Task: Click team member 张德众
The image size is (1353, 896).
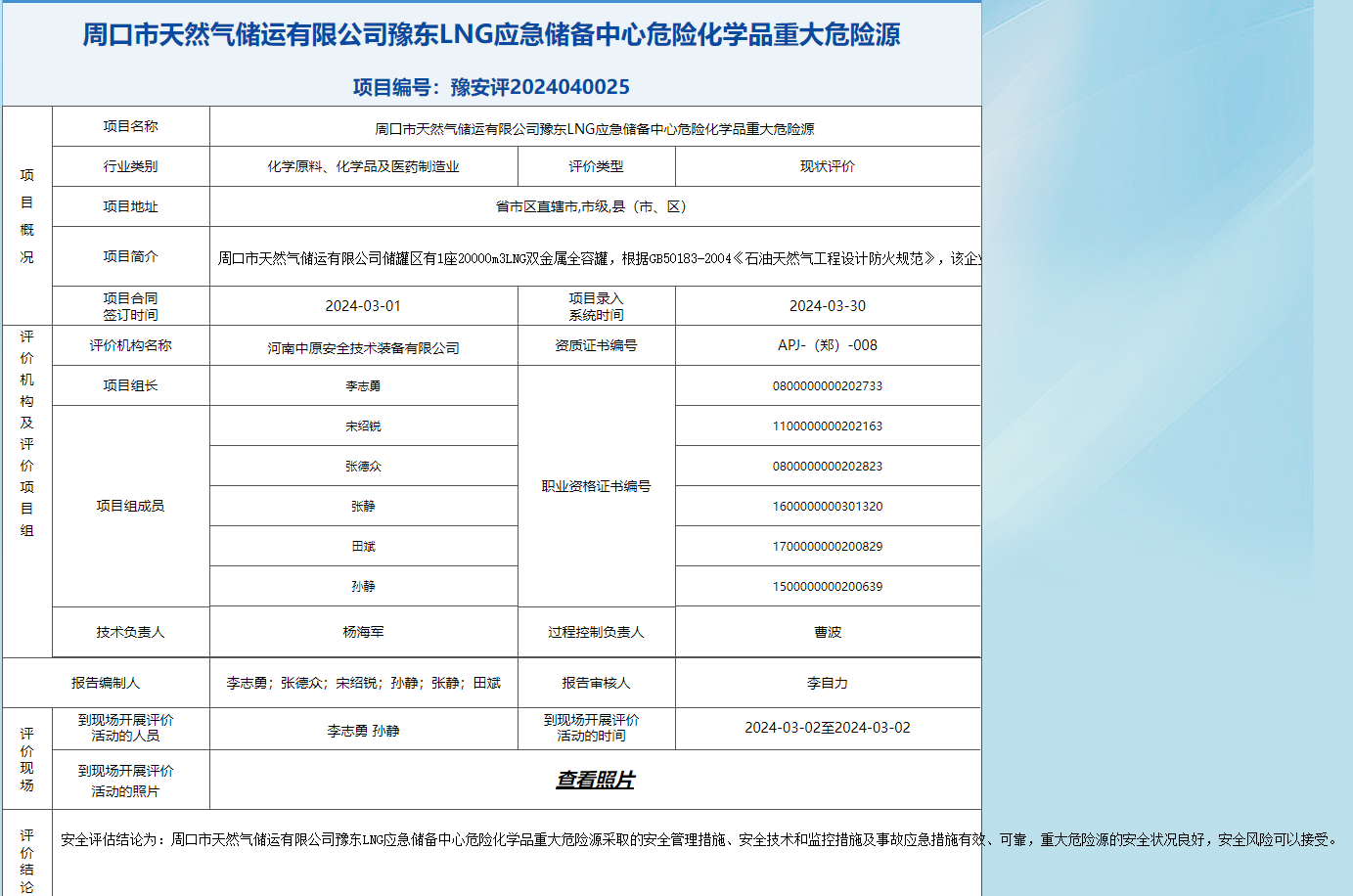Action: pos(363,466)
